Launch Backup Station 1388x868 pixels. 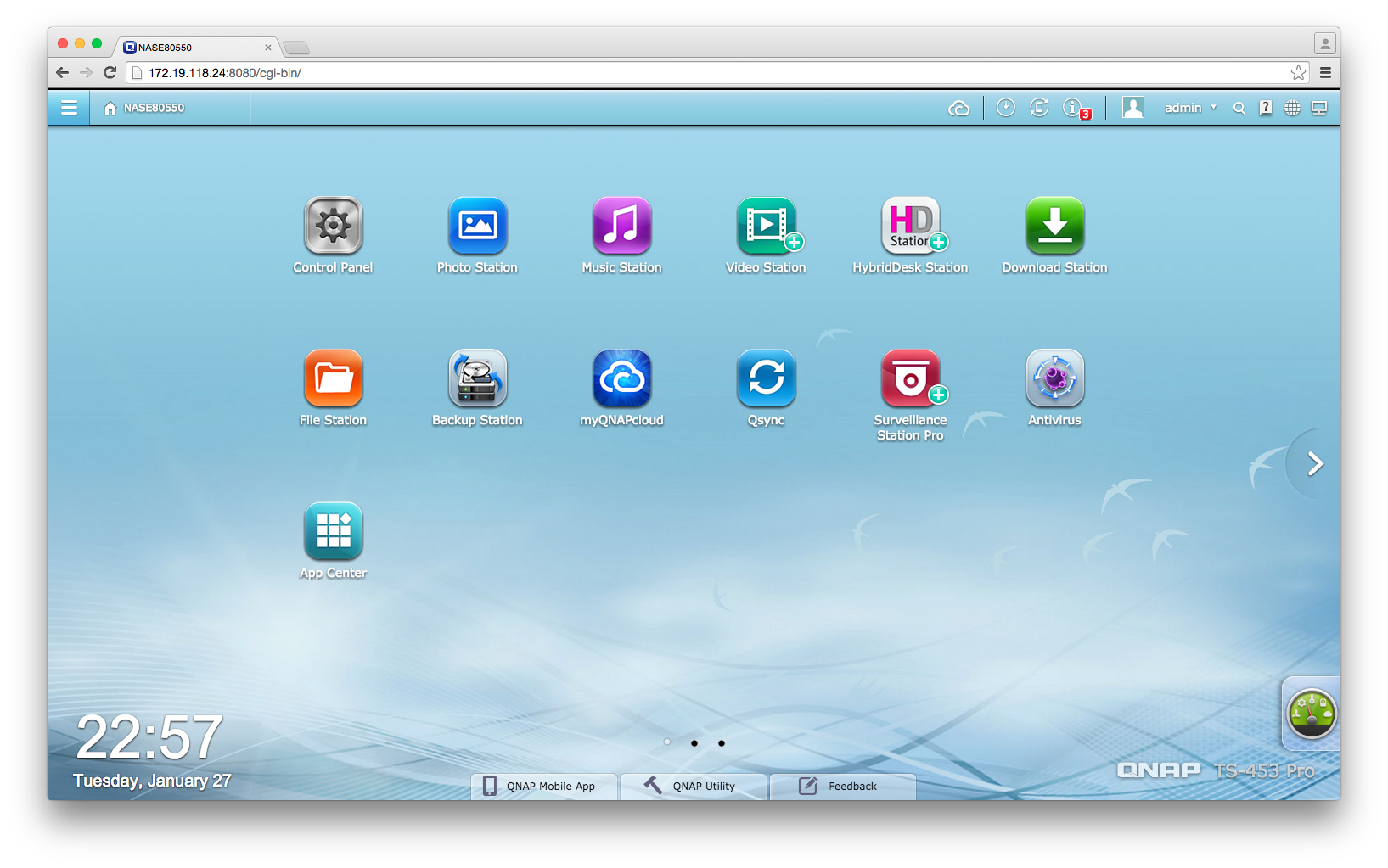477,378
